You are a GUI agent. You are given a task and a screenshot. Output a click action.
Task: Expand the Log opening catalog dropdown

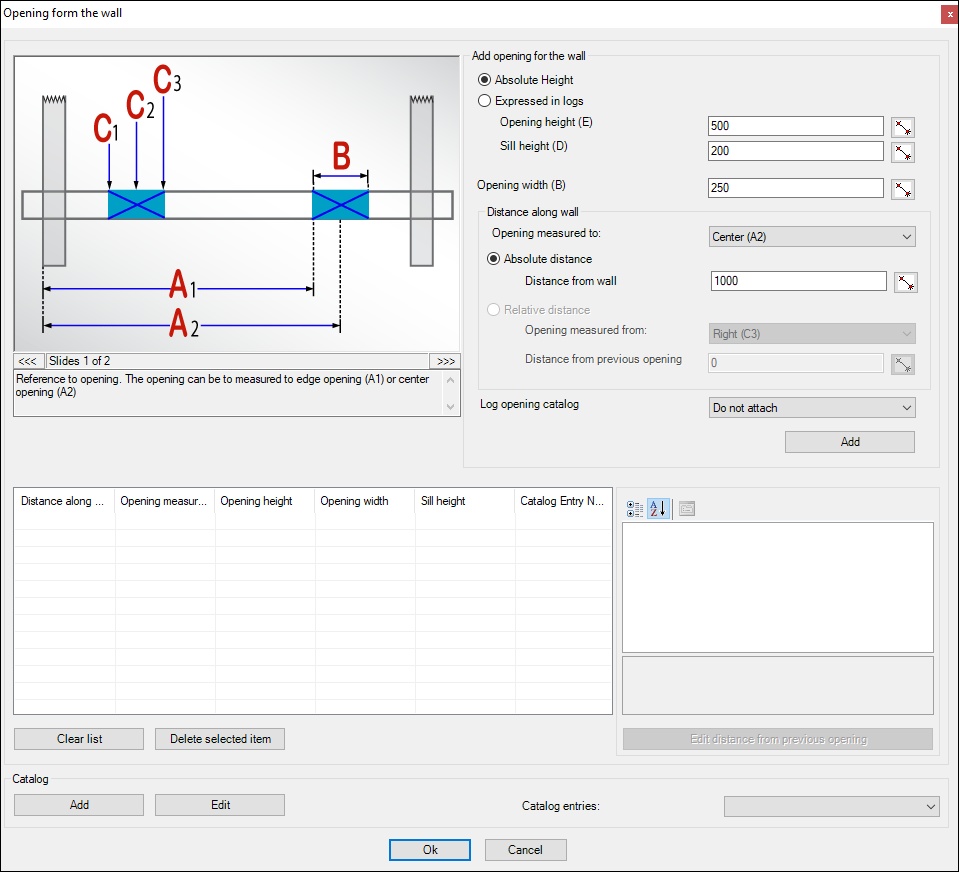coord(812,408)
